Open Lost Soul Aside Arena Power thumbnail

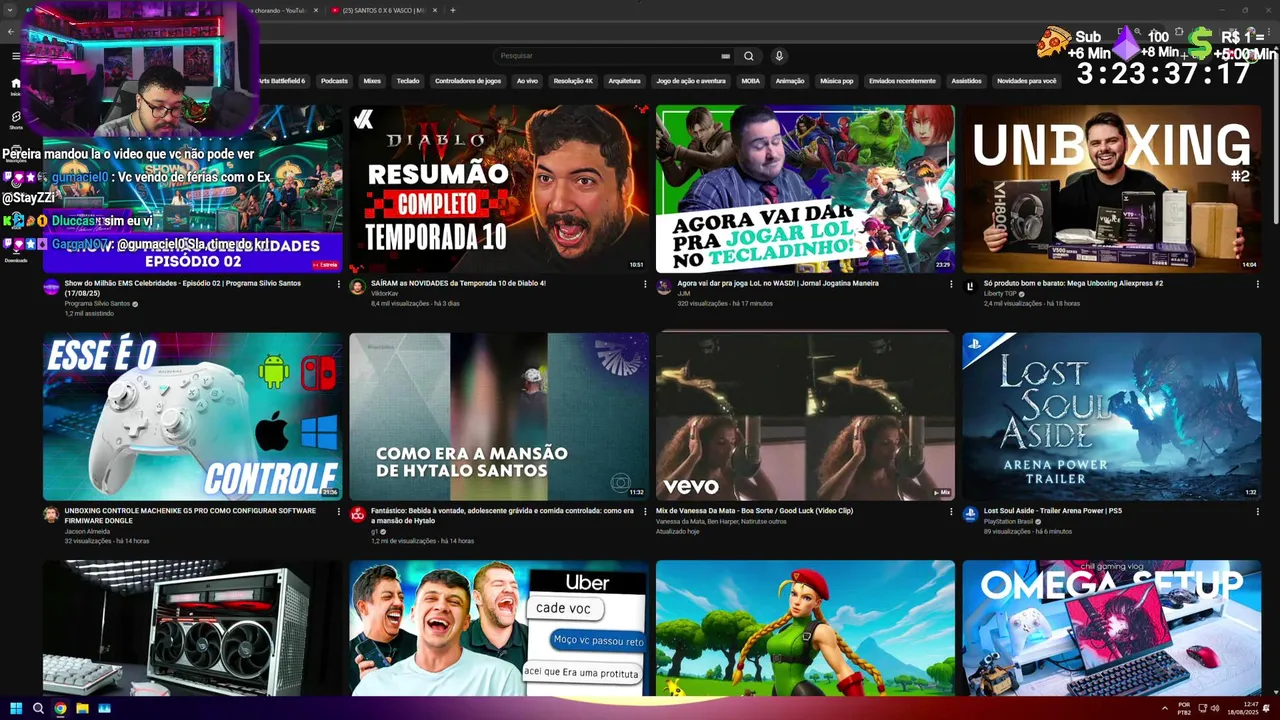coord(1112,416)
